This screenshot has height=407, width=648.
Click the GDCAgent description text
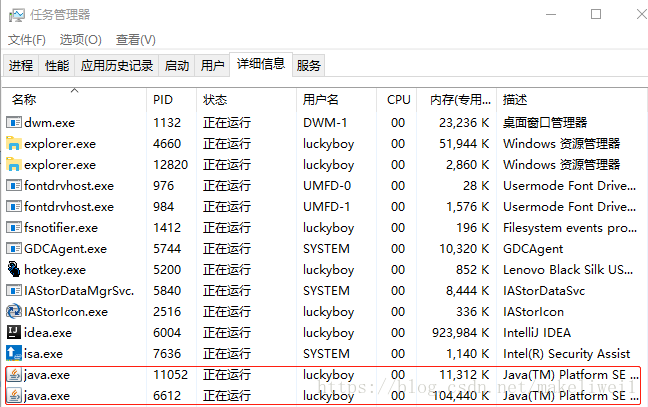[x=533, y=249]
